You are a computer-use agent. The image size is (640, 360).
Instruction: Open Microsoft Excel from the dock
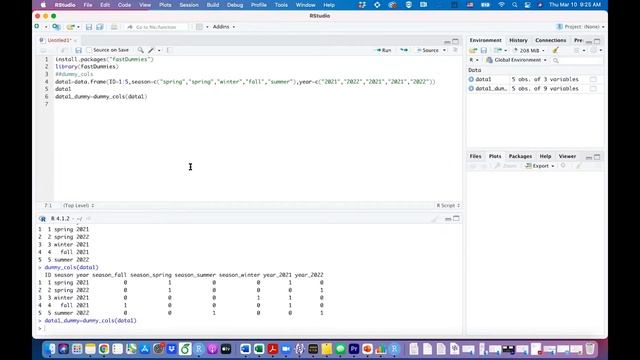pos(259,349)
